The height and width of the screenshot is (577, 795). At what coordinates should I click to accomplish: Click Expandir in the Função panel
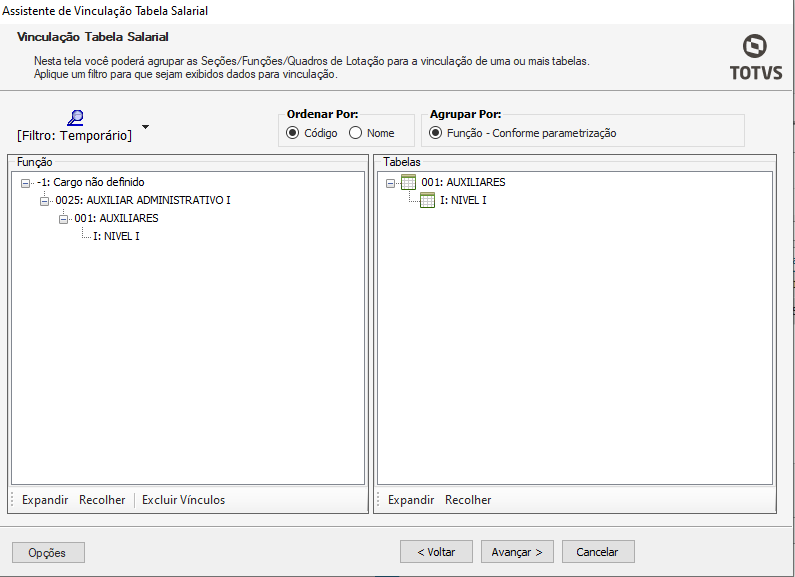[x=45, y=500]
